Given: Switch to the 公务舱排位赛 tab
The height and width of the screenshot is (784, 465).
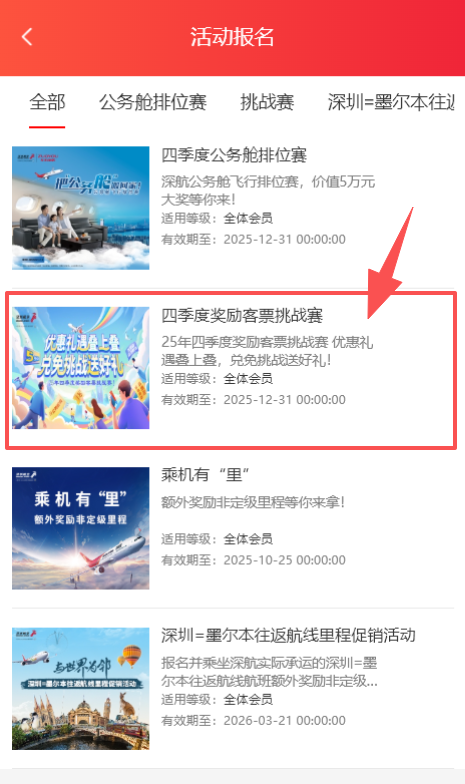Looking at the screenshot, I should click(152, 102).
